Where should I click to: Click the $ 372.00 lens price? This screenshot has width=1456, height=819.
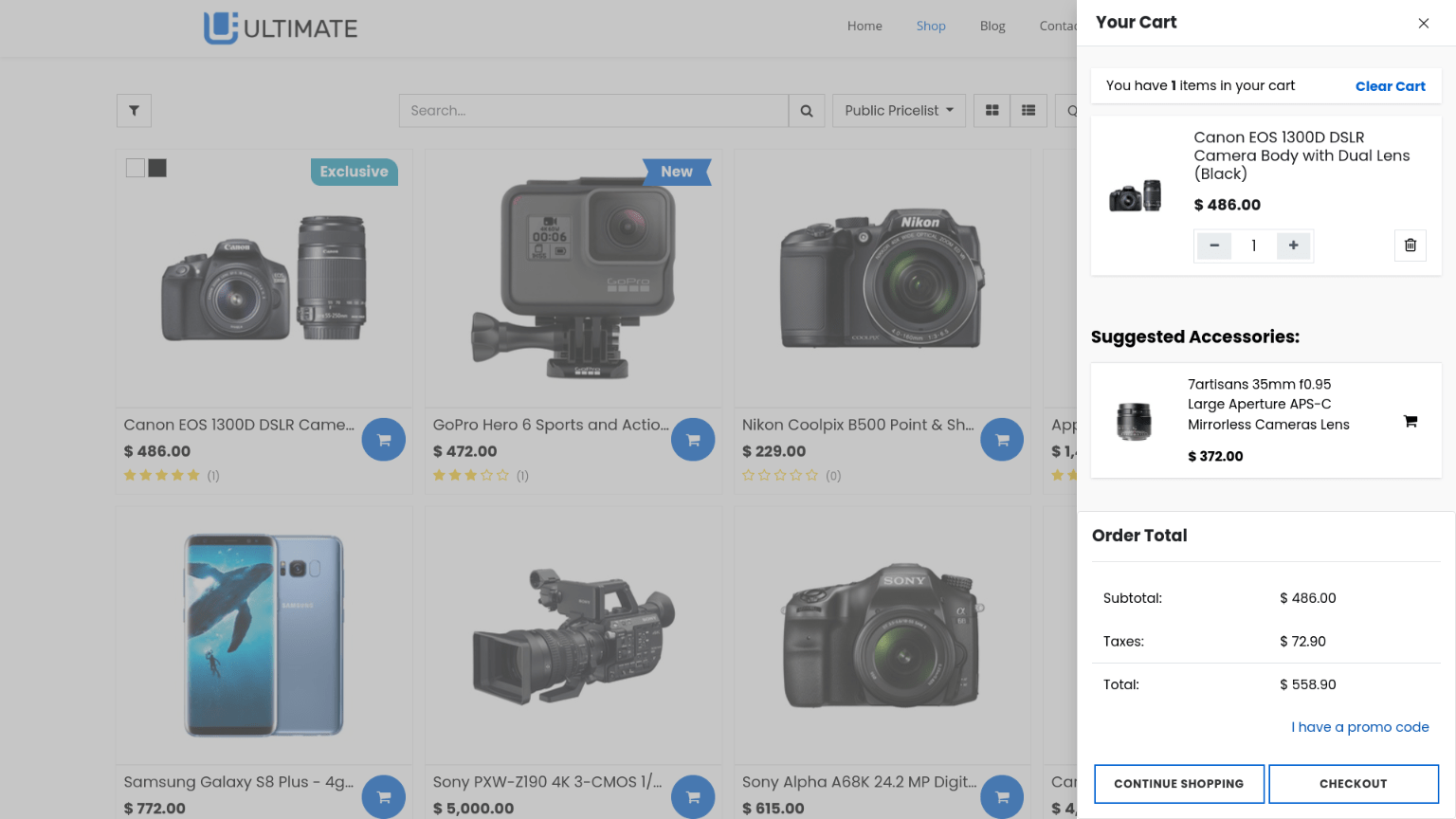click(x=1215, y=456)
